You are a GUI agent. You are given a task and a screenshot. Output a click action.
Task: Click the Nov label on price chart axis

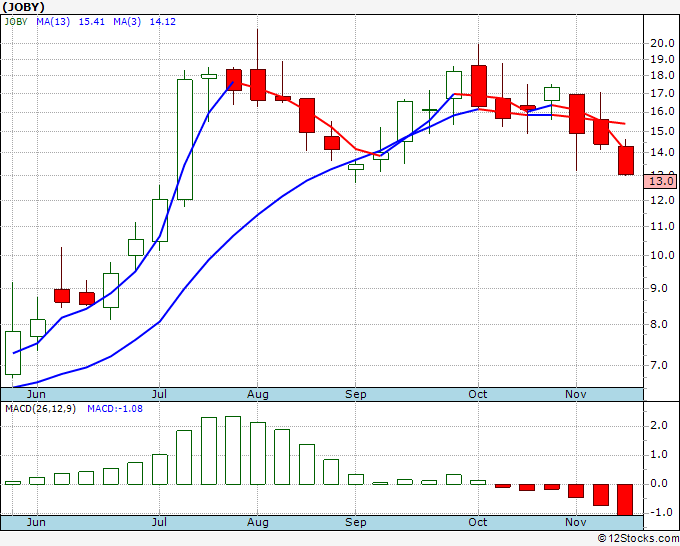576,394
